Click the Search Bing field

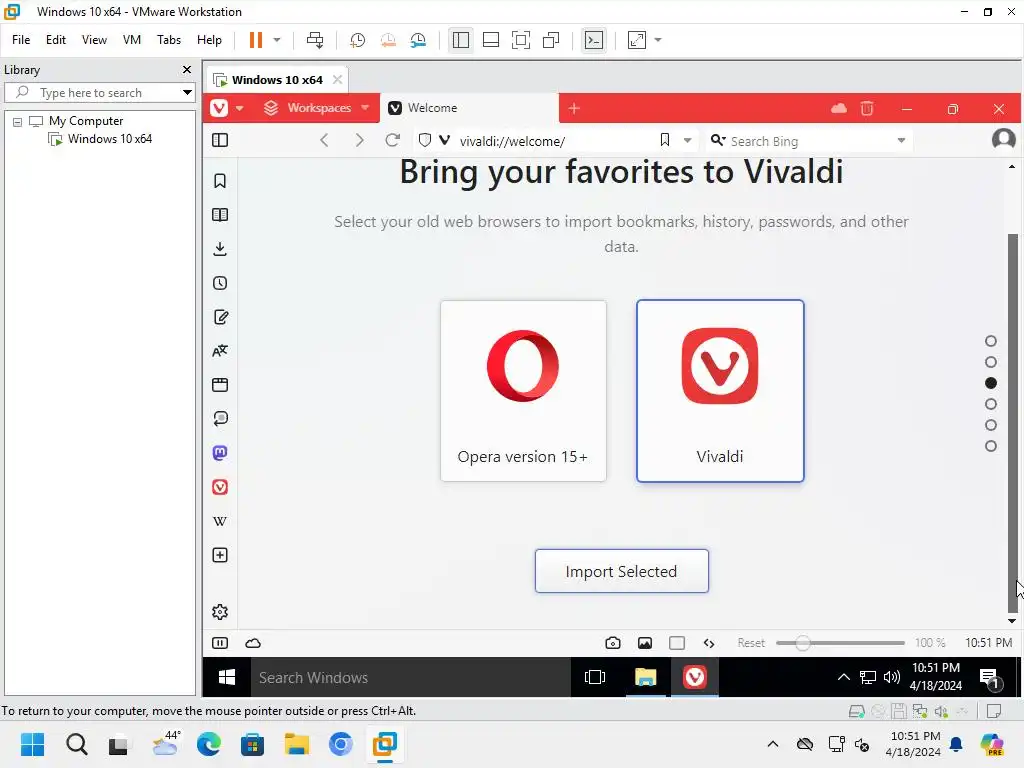point(809,141)
